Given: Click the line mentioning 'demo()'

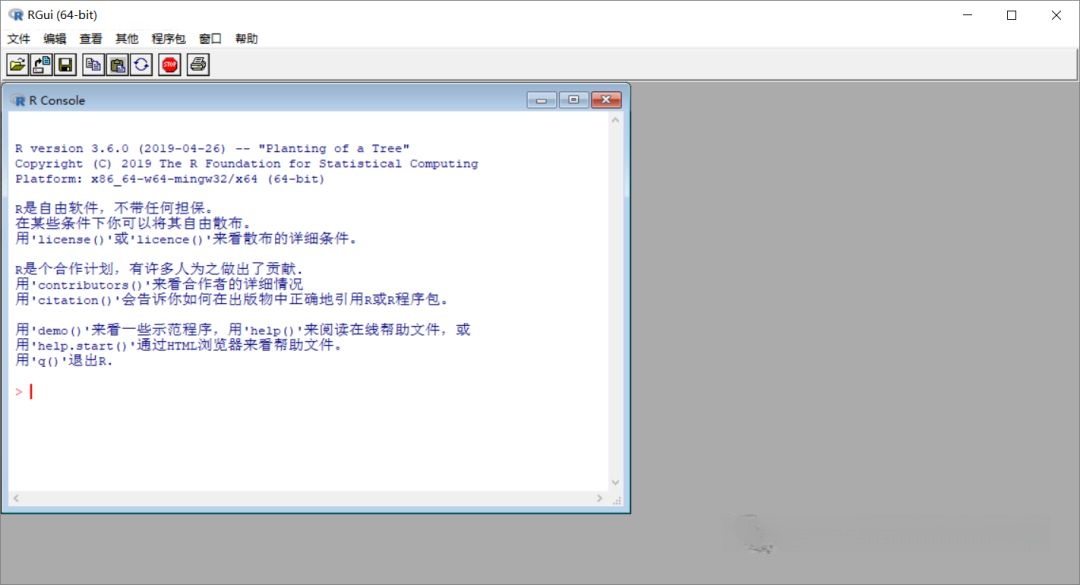Looking at the screenshot, I should (242, 329).
